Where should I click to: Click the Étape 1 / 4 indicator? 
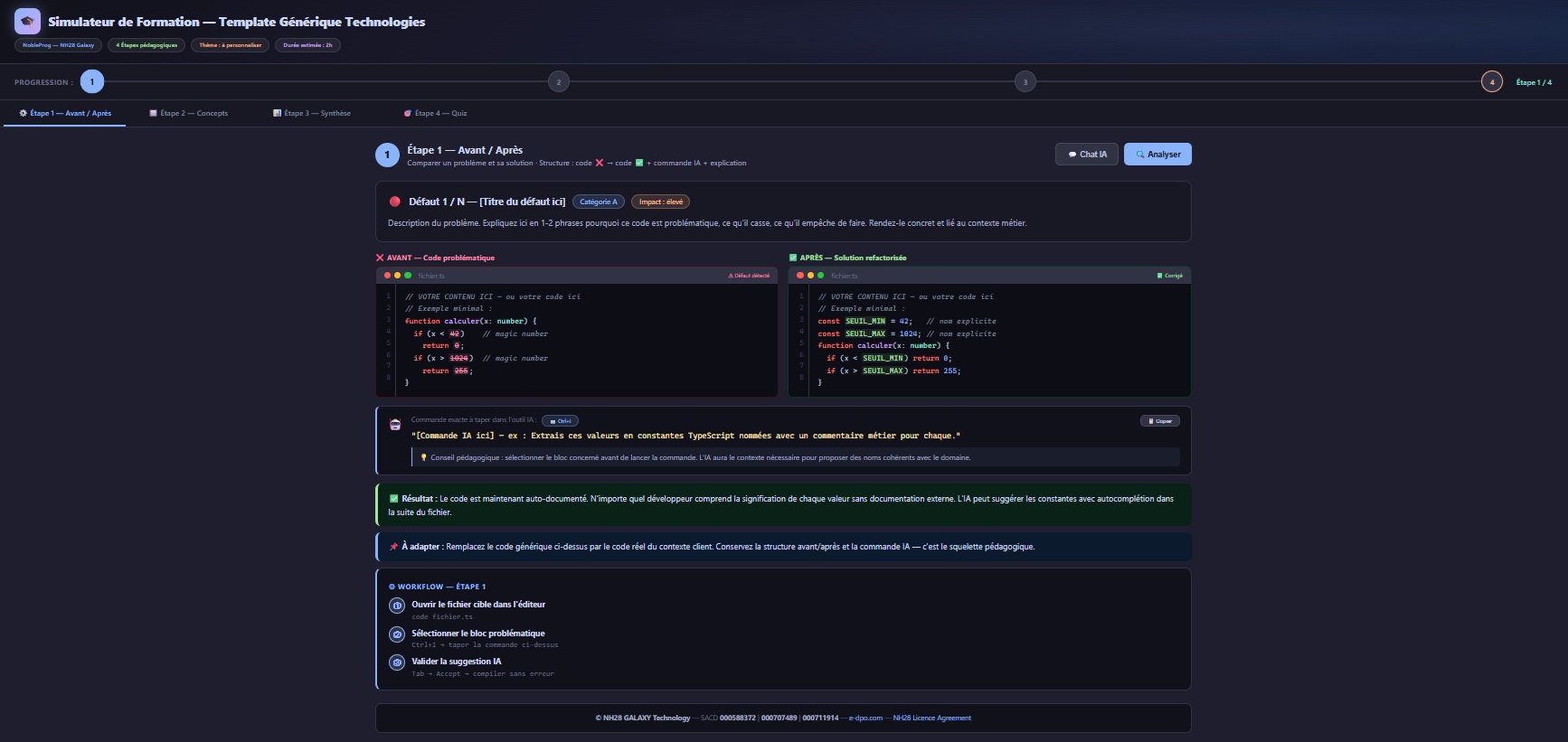(x=1534, y=82)
